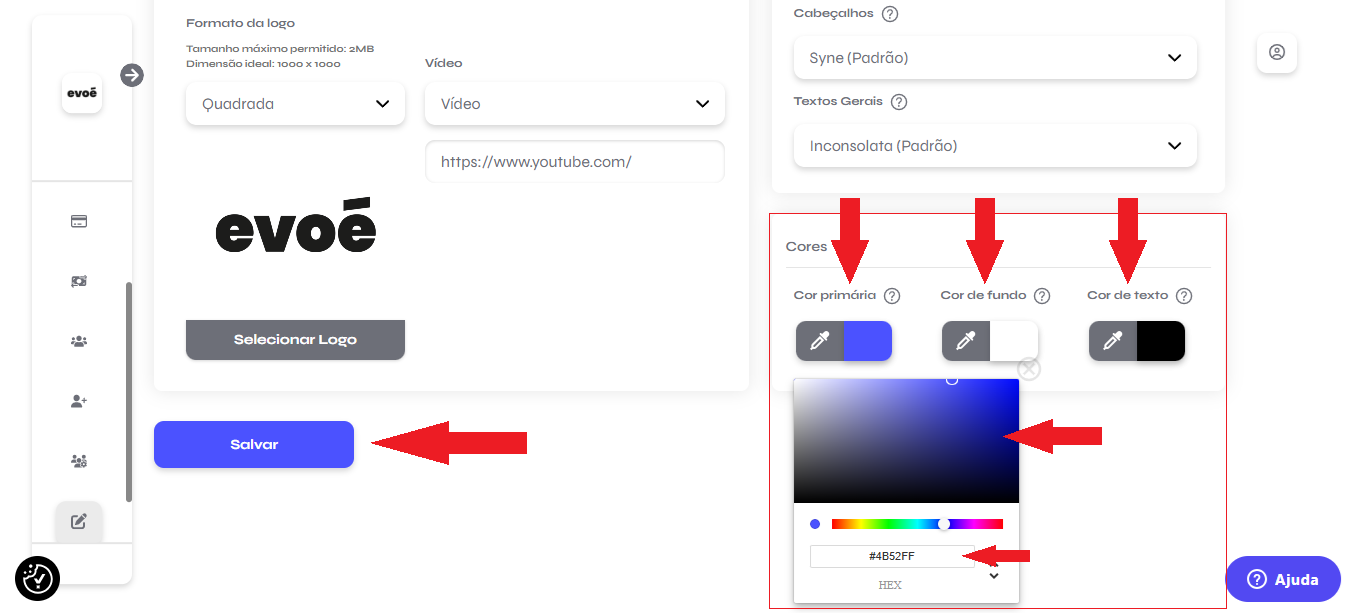The width and height of the screenshot is (1356, 613).
Task: Click the Cor de texto eyedropper icon
Action: pos(1113,341)
